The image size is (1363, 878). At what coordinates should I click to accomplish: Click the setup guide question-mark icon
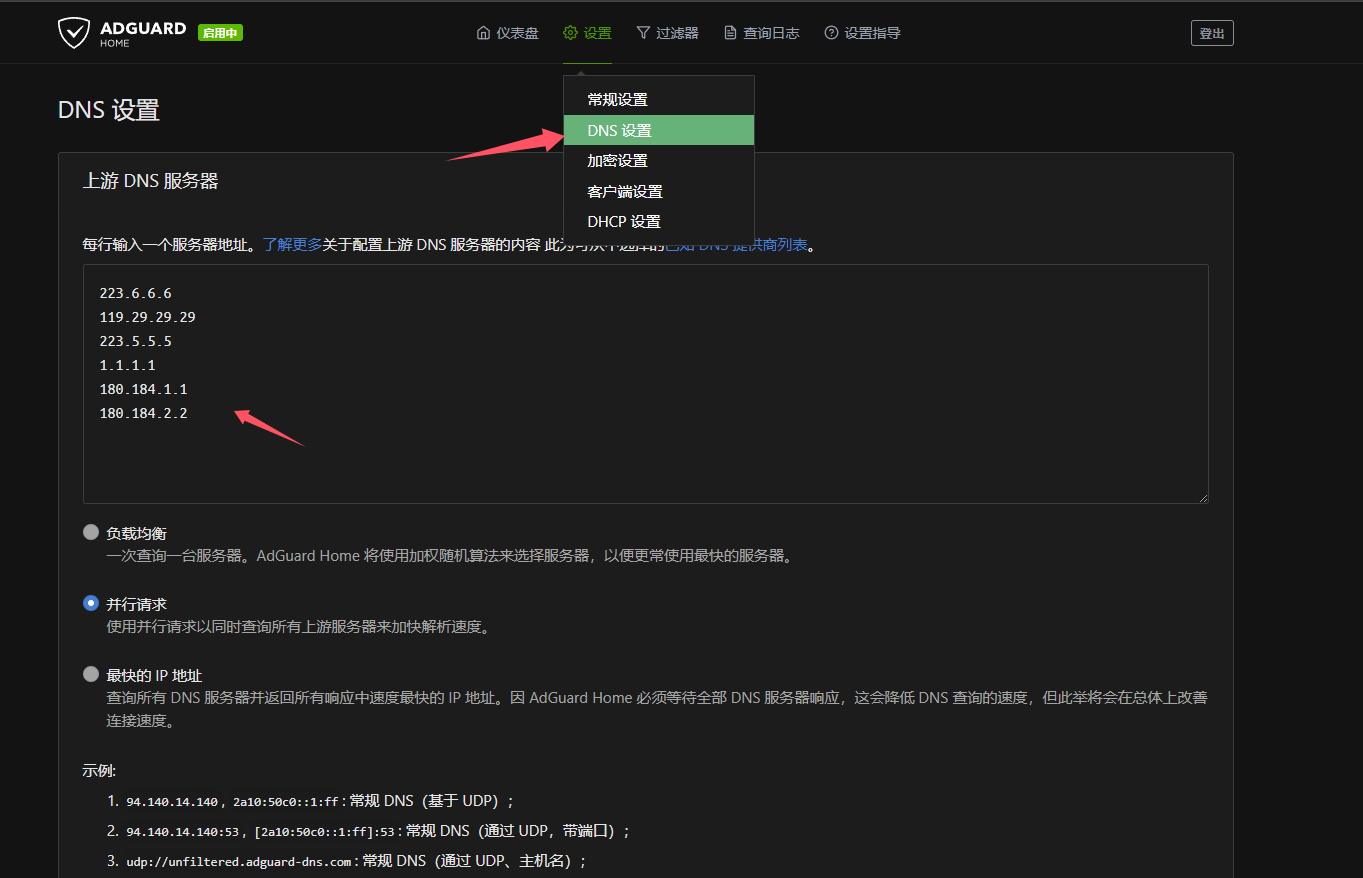coord(831,33)
